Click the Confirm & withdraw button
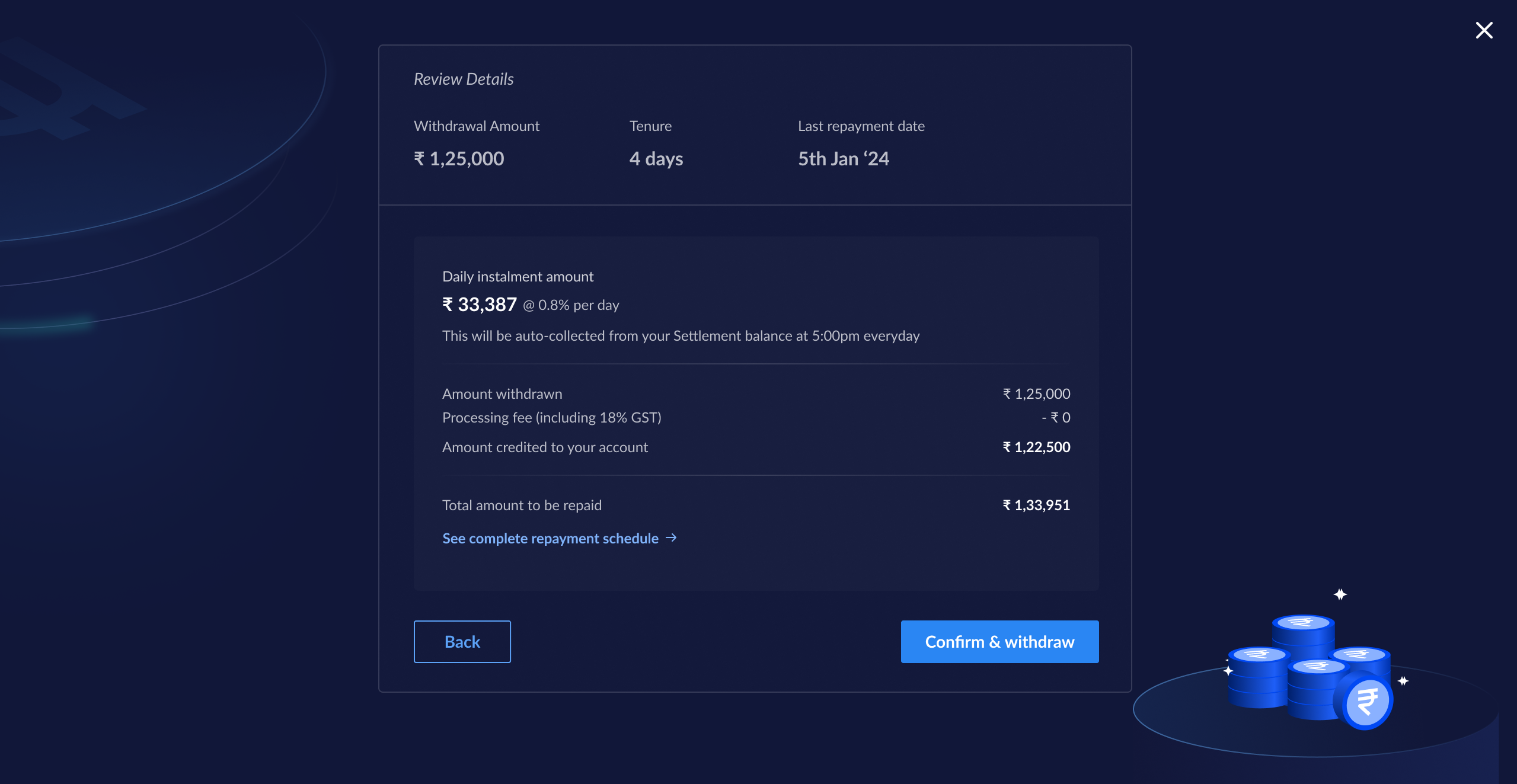Screen dimensions: 1517x784 coord(999,642)
